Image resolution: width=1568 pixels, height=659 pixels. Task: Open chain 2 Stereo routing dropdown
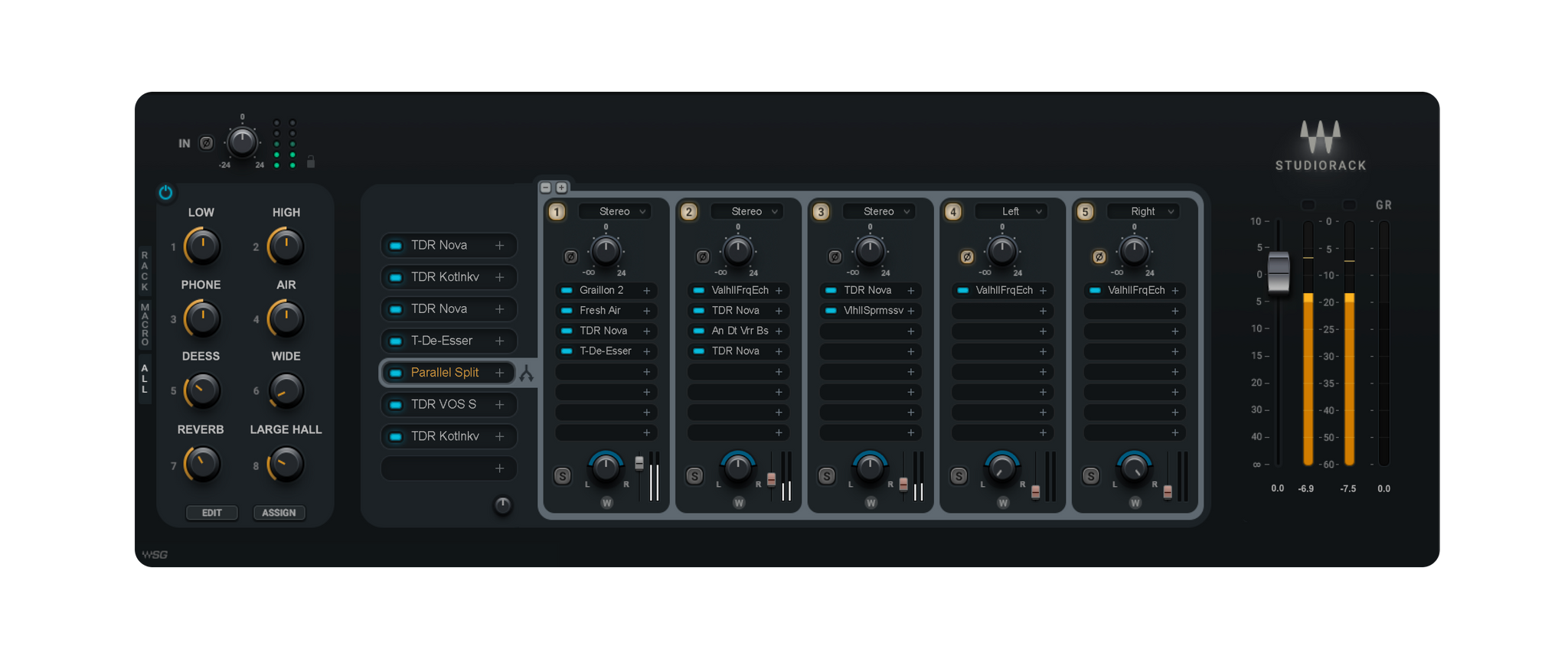pos(747,211)
